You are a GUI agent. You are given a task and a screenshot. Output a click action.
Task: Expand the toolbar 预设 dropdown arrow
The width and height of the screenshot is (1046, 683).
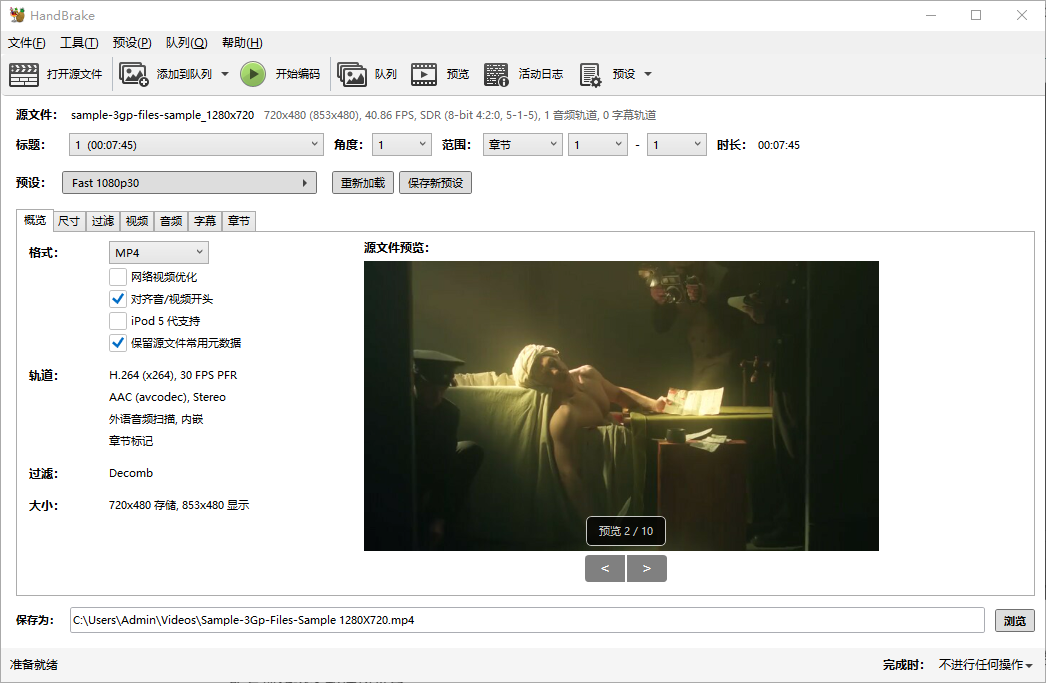(648, 74)
